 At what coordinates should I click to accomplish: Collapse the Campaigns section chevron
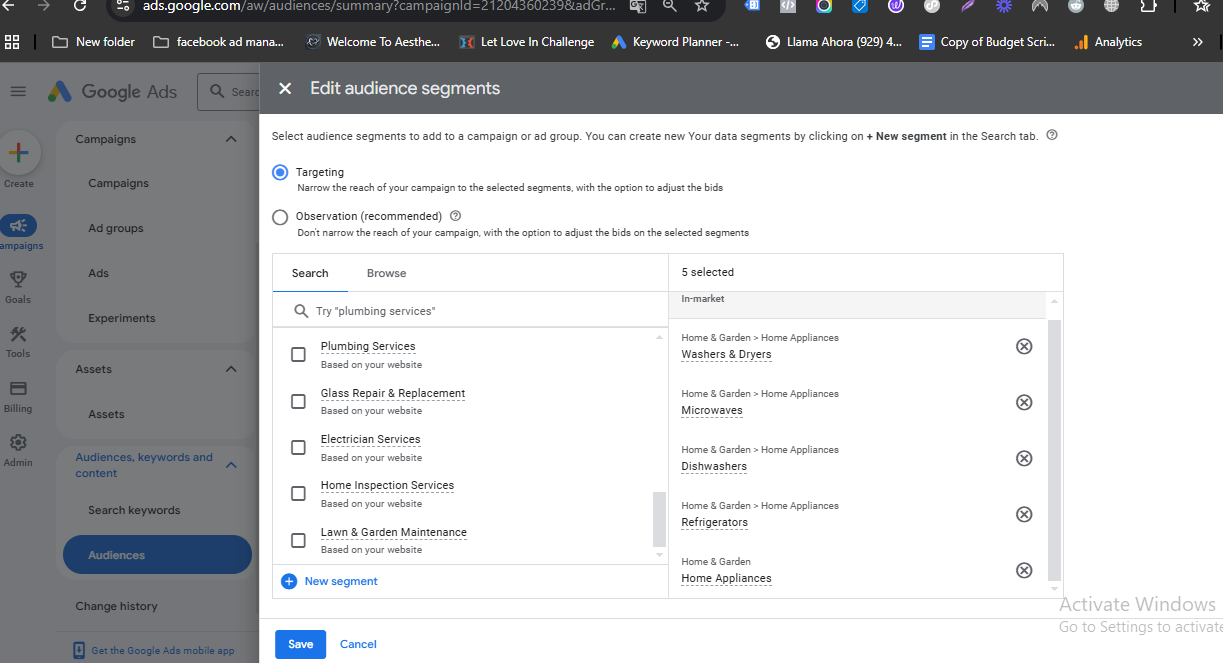click(x=231, y=139)
